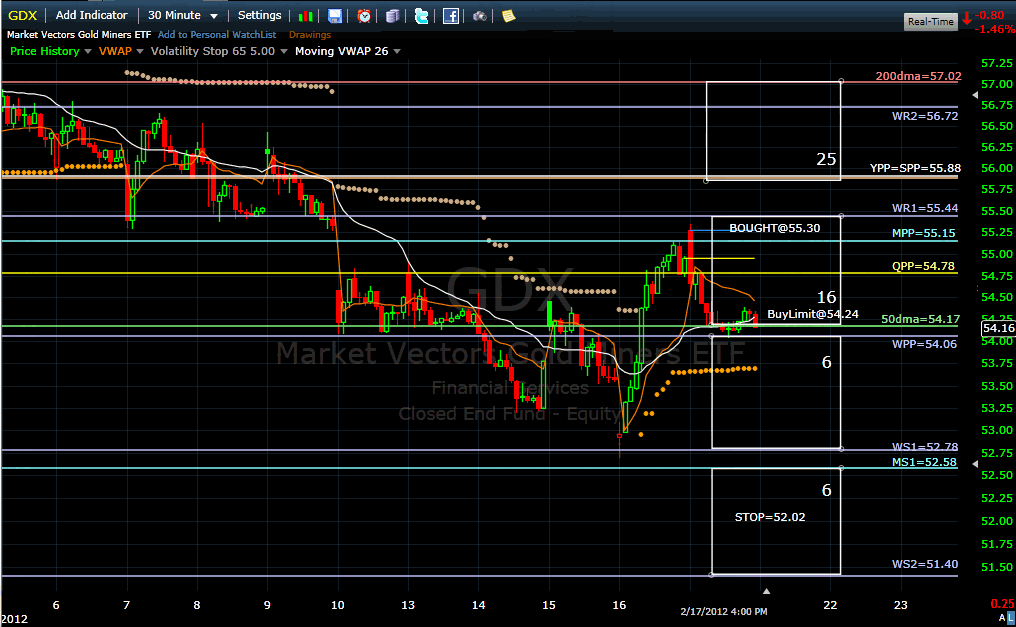Expand the VWAP indicator dropdown arrow

point(140,51)
